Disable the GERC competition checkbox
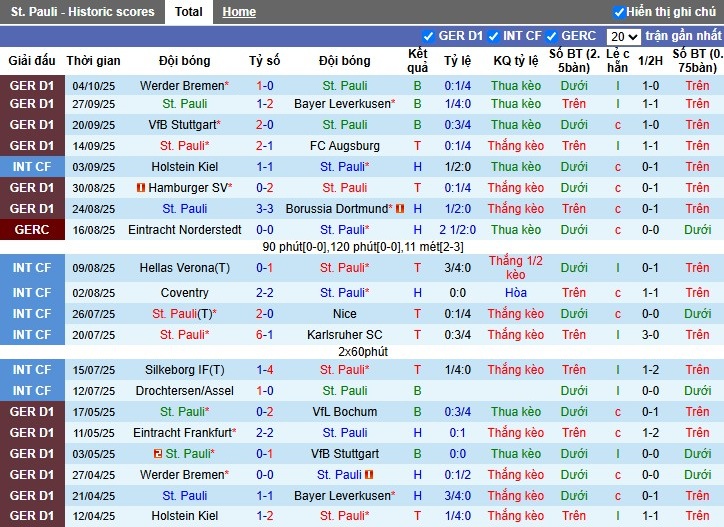Viewport: 724px width, 527px height. click(551, 37)
